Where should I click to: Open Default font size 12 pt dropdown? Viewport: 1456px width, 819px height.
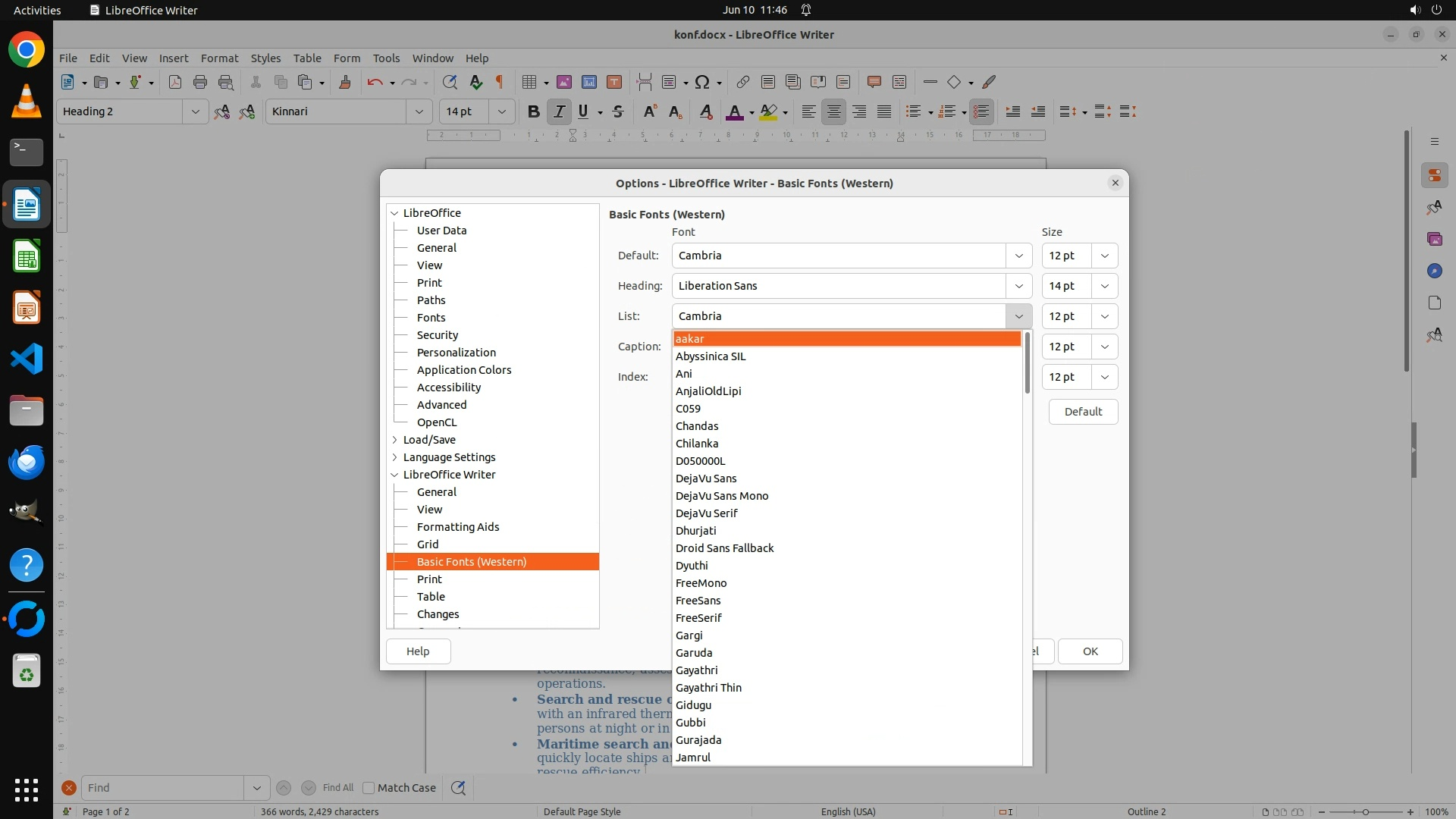[x=1104, y=256]
